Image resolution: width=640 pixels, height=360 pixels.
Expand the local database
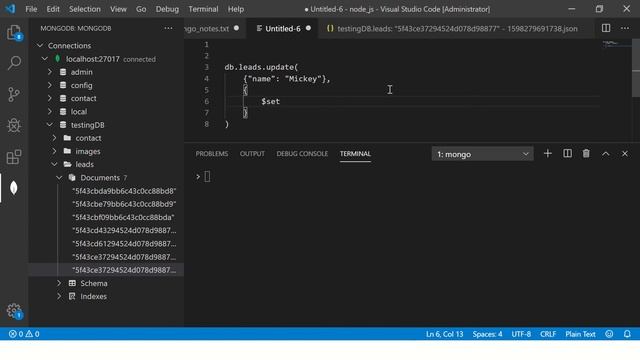pyautogui.click(x=50, y=111)
